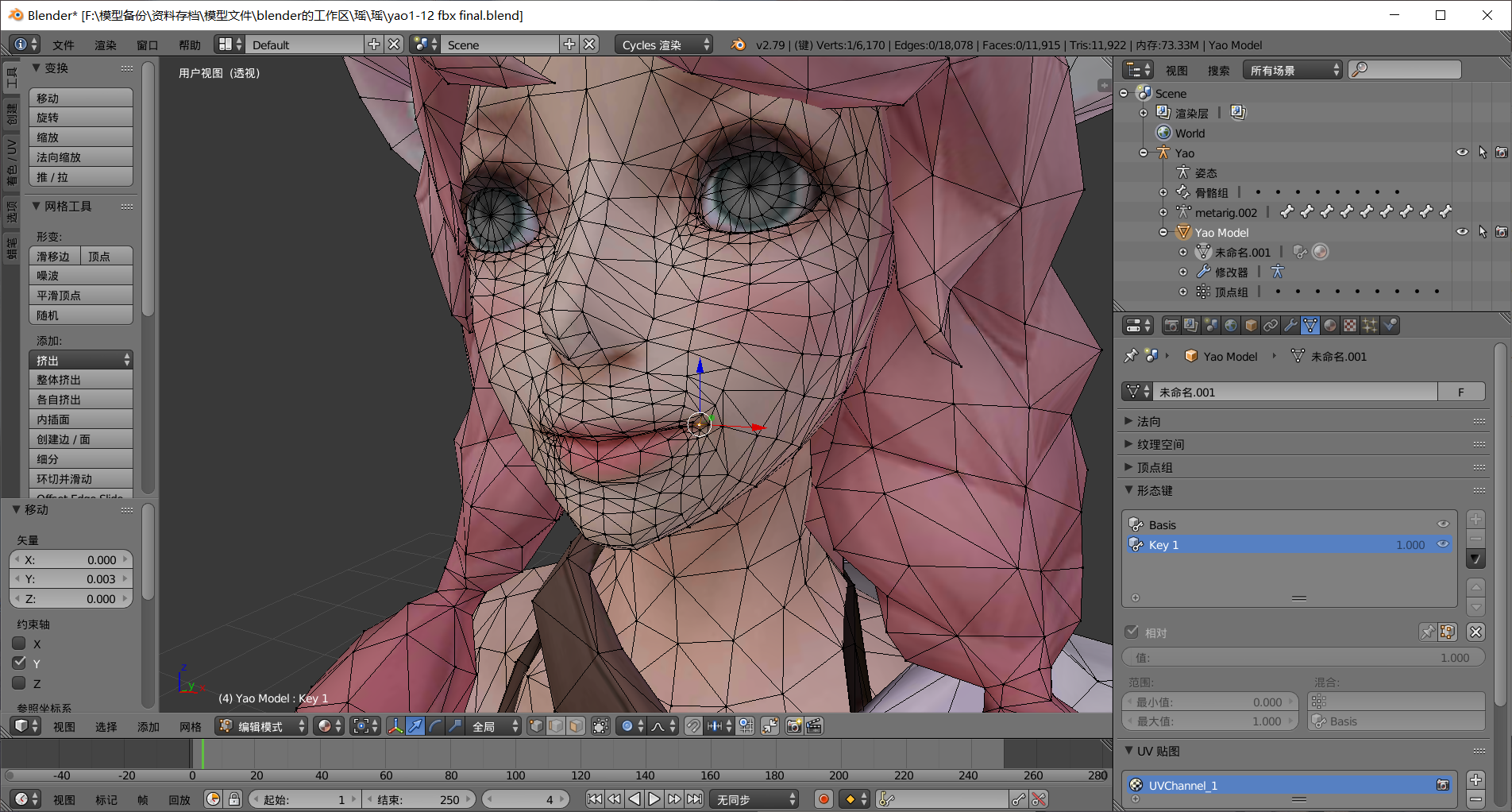Open the Particles properties tab
The width and height of the screenshot is (1512, 812).
click(1370, 326)
